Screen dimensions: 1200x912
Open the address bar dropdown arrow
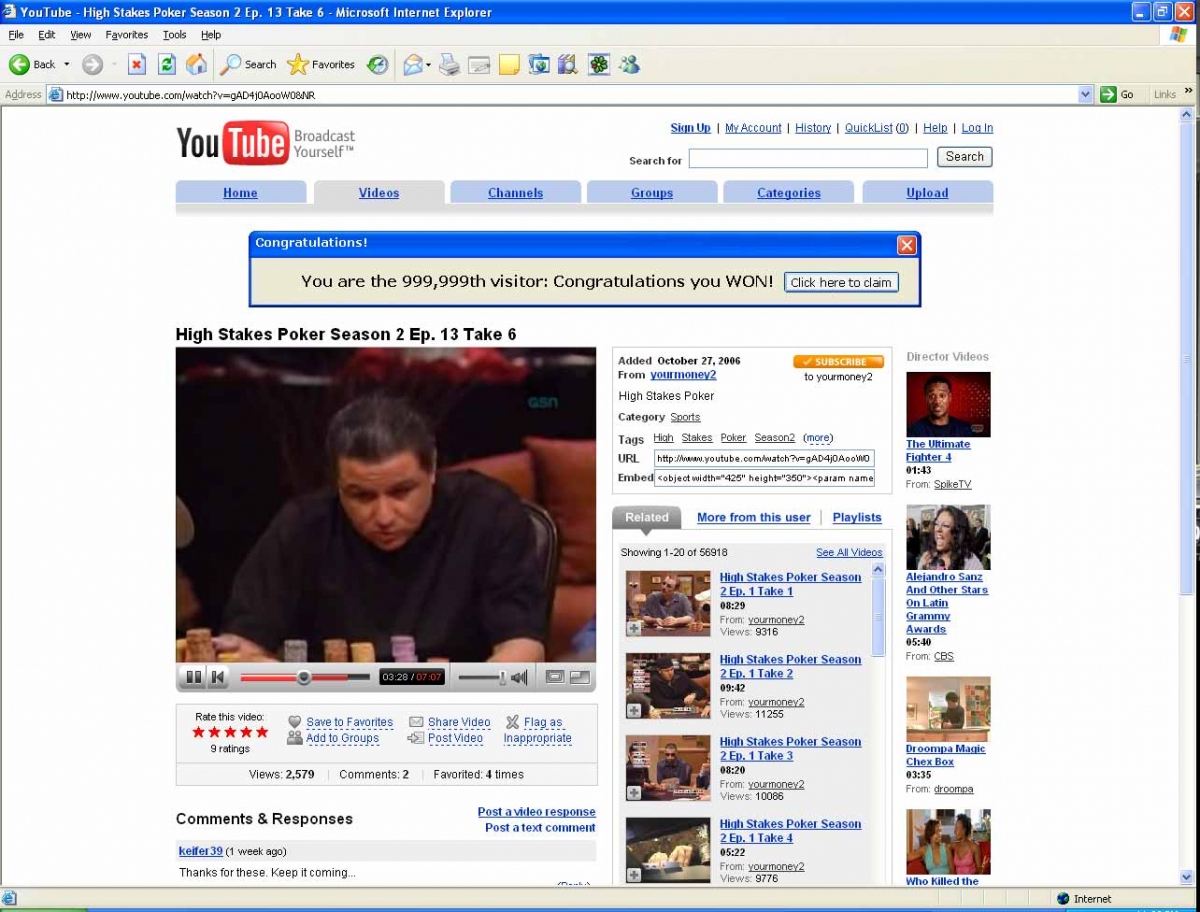click(1086, 94)
